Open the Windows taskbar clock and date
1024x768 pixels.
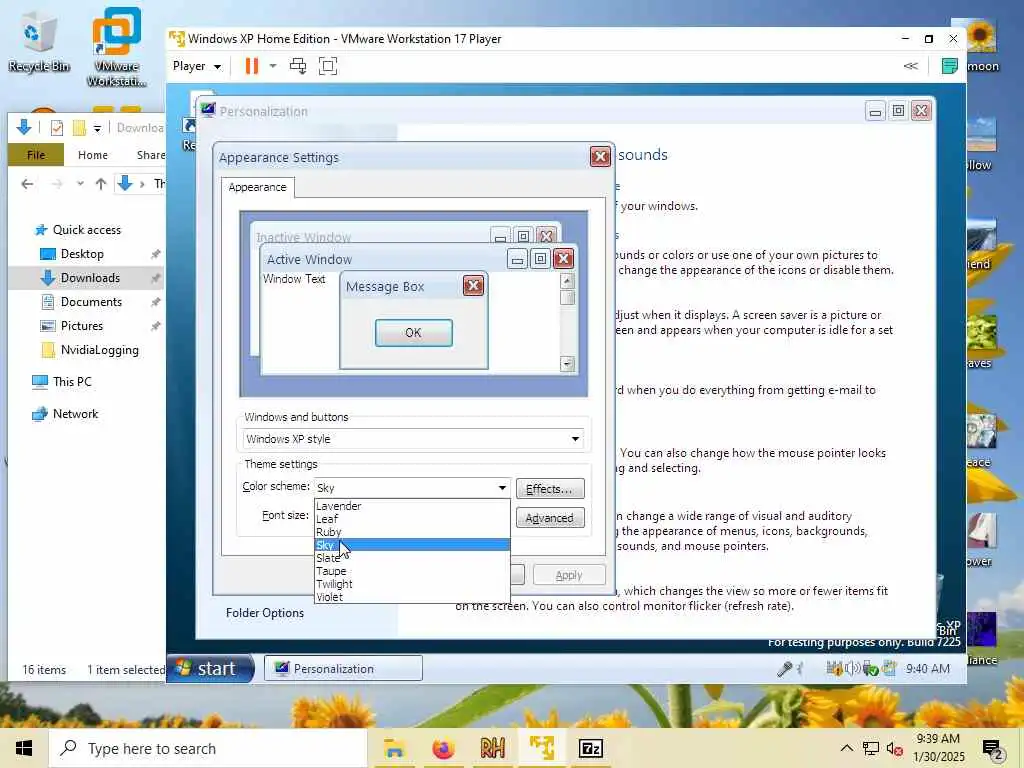(938, 748)
